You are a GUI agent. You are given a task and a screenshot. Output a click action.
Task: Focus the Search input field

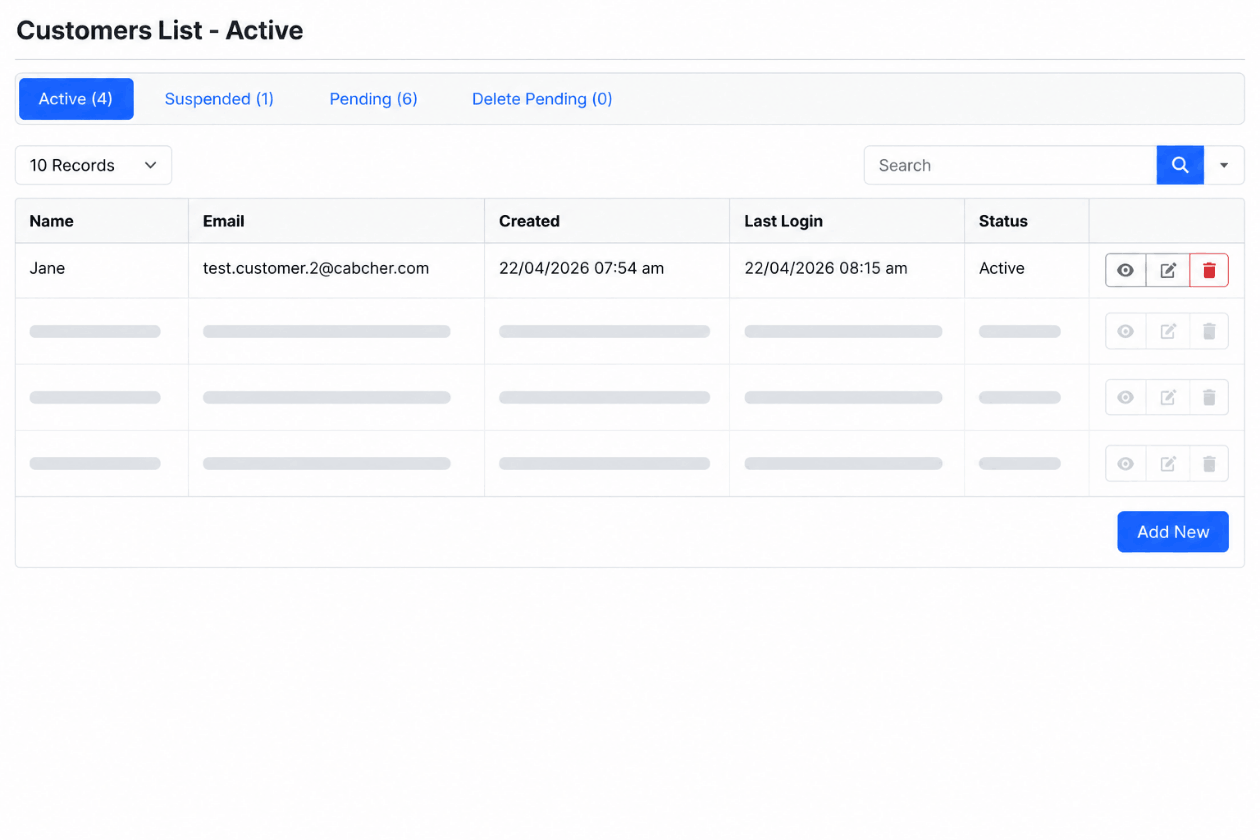(x=1010, y=165)
